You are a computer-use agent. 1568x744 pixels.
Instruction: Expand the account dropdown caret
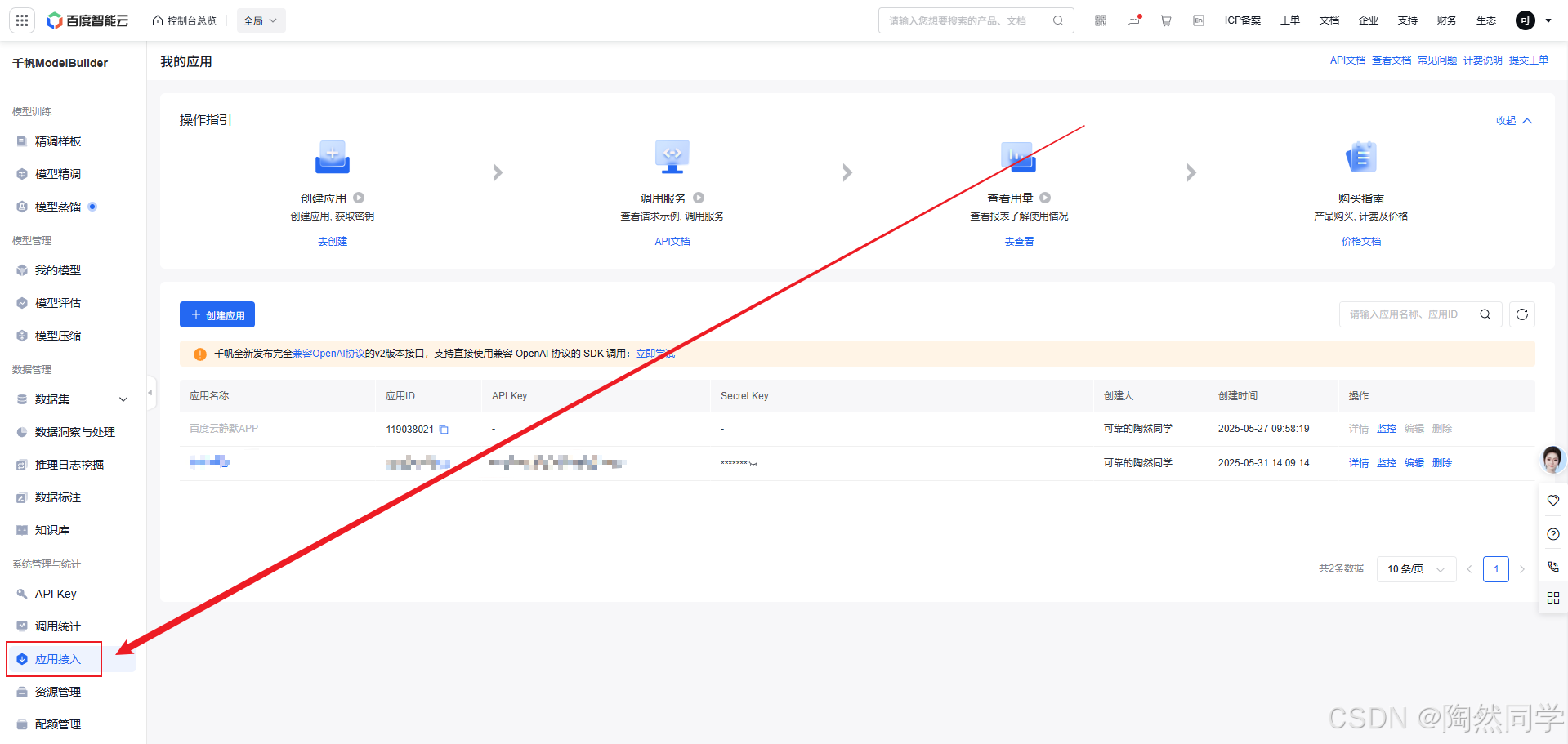1548,20
